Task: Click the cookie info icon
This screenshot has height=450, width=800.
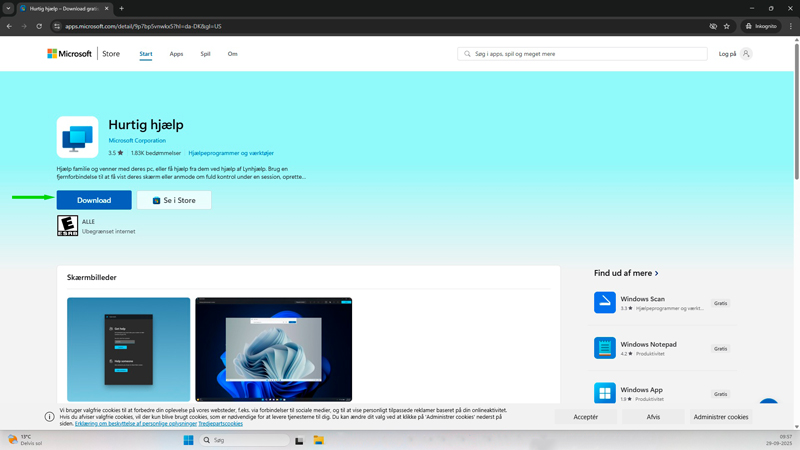Action: tap(49, 417)
